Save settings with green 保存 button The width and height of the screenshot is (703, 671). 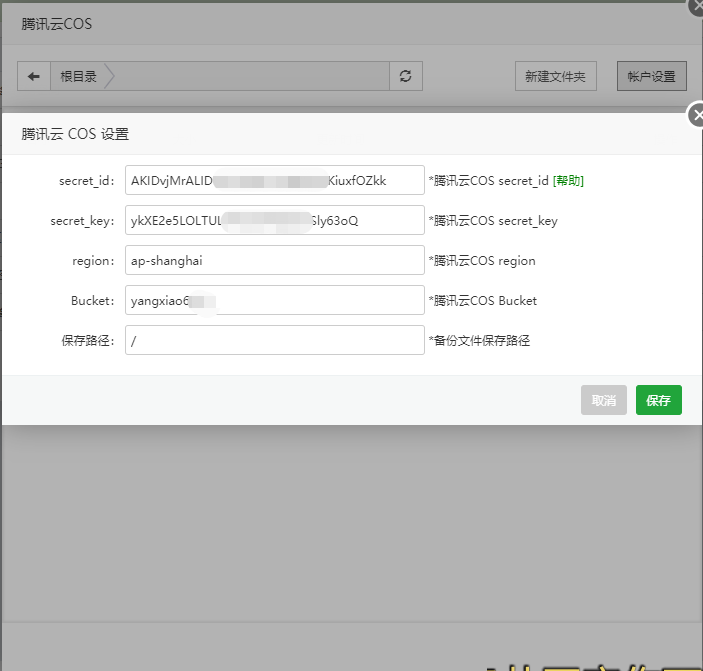point(659,400)
